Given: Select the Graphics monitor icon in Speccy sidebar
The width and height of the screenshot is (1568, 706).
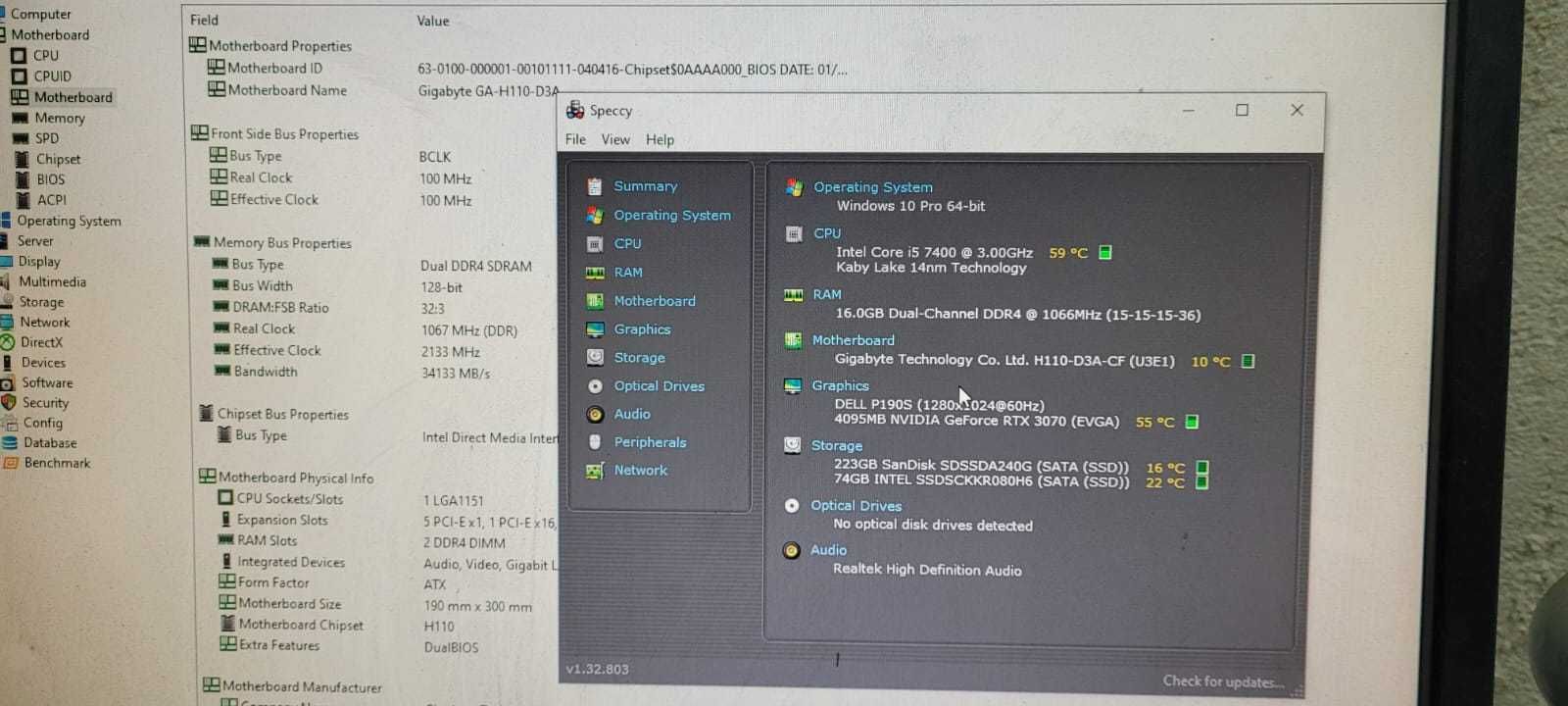Looking at the screenshot, I should click(594, 329).
